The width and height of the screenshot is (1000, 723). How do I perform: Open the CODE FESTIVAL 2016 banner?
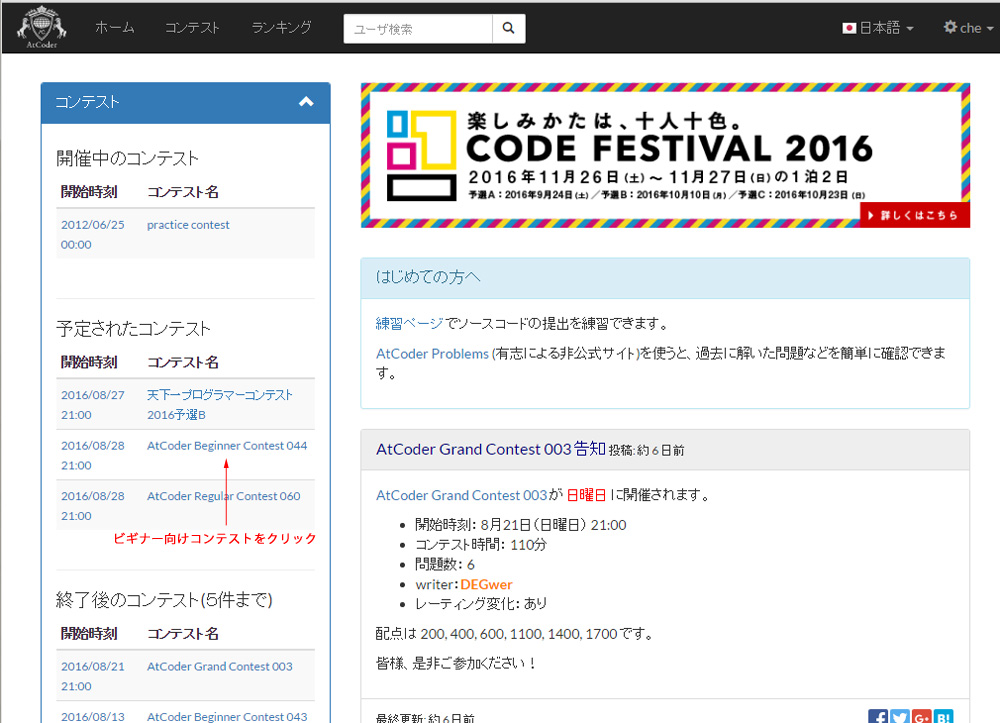pyautogui.click(x=665, y=155)
